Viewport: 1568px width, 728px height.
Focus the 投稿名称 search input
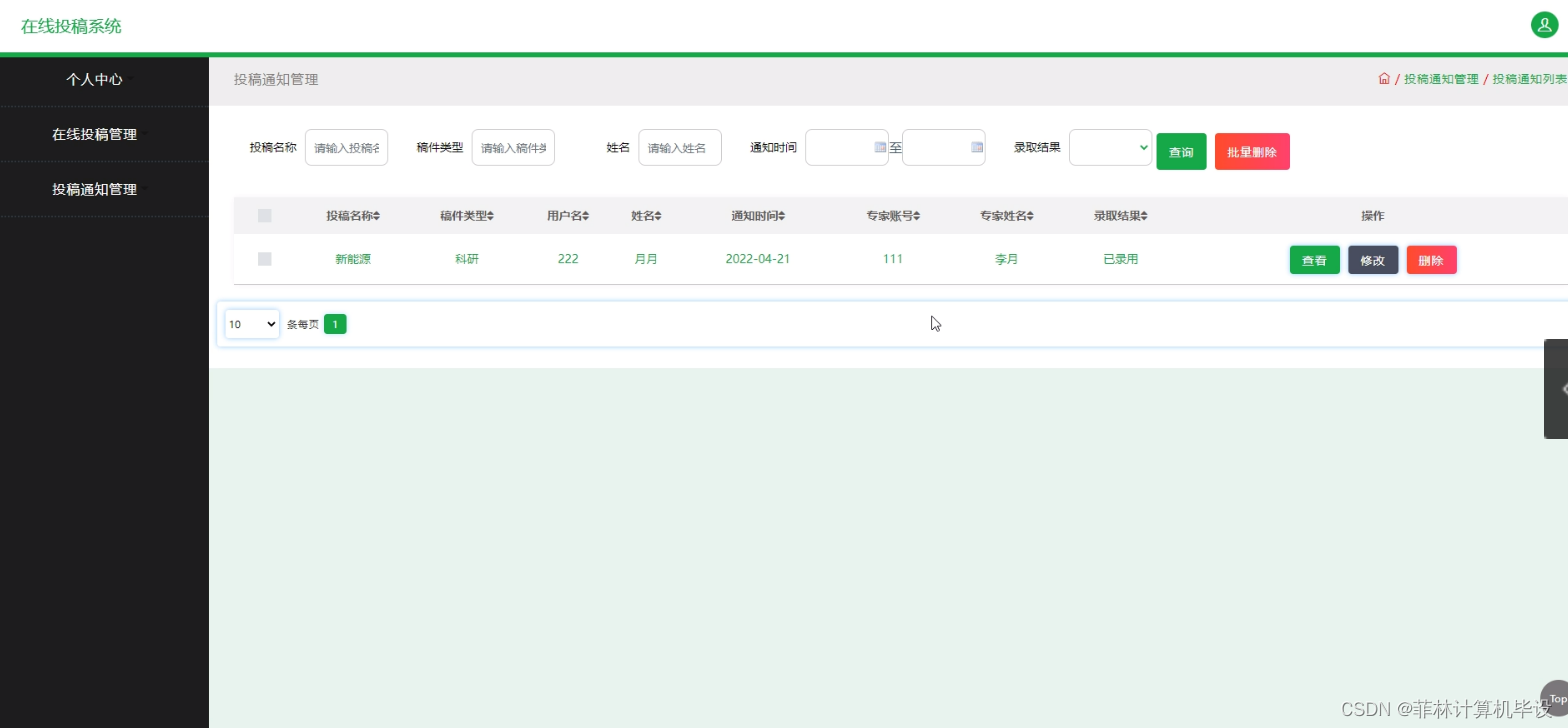click(346, 147)
